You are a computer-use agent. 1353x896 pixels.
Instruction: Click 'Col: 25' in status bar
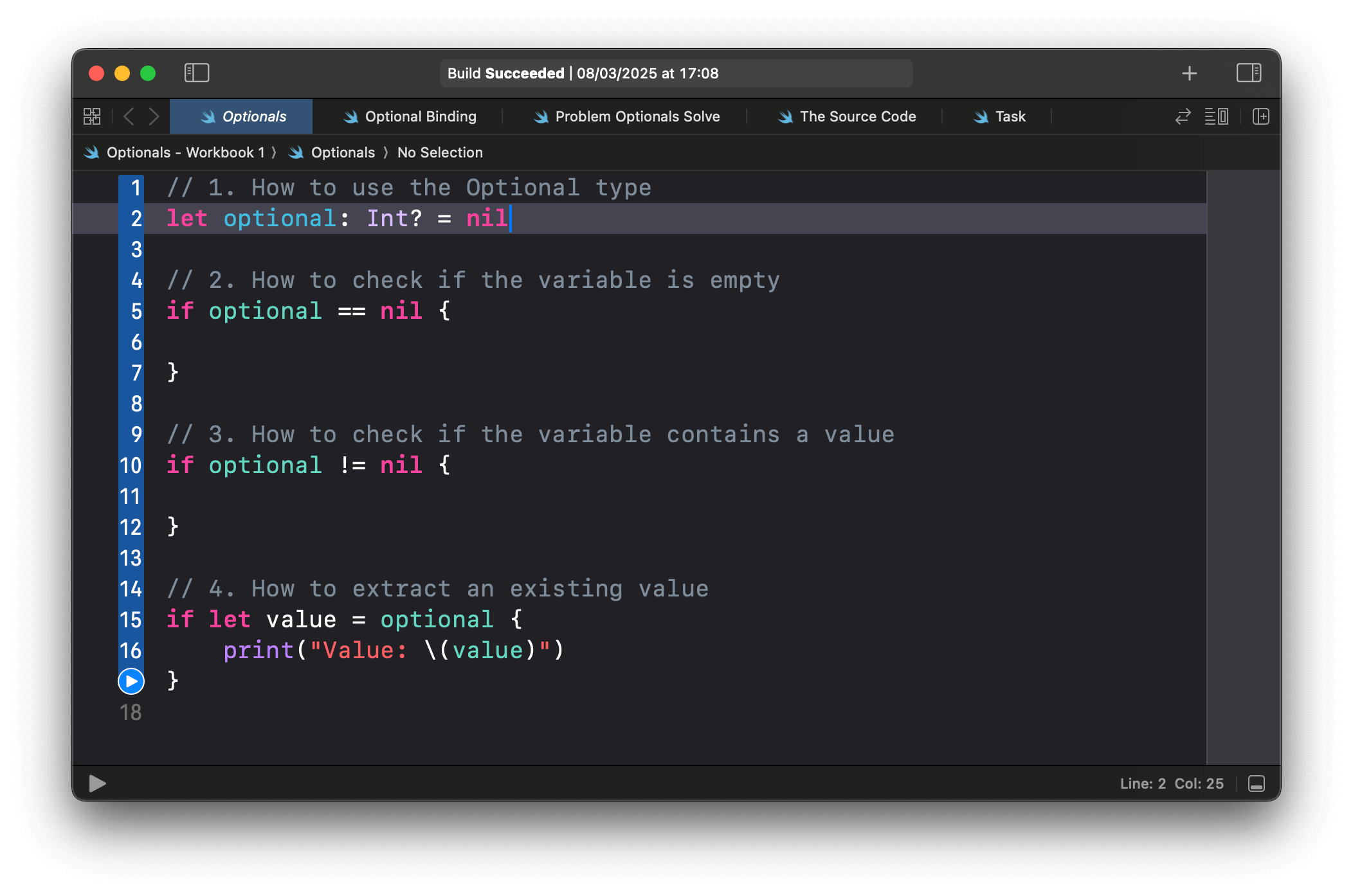pyautogui.click(x=1199, y=784)
